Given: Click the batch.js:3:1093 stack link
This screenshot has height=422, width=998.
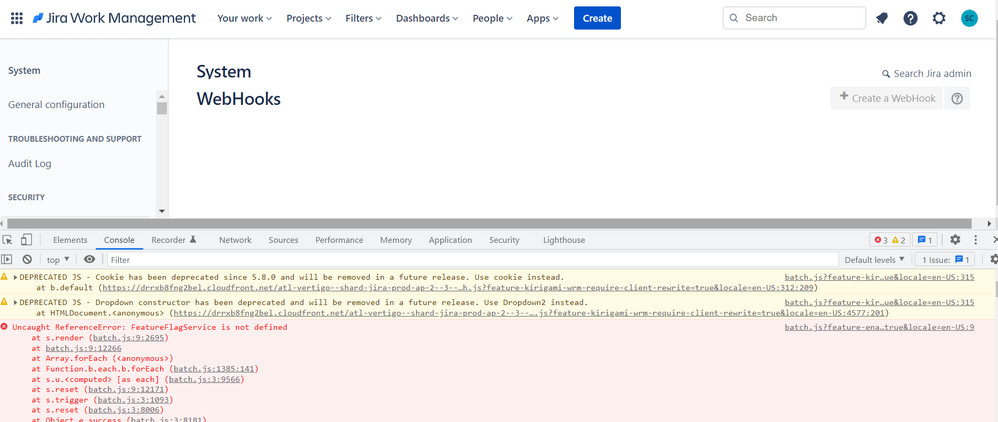Looking at the screenshot, I should click(x=133, y=400).
